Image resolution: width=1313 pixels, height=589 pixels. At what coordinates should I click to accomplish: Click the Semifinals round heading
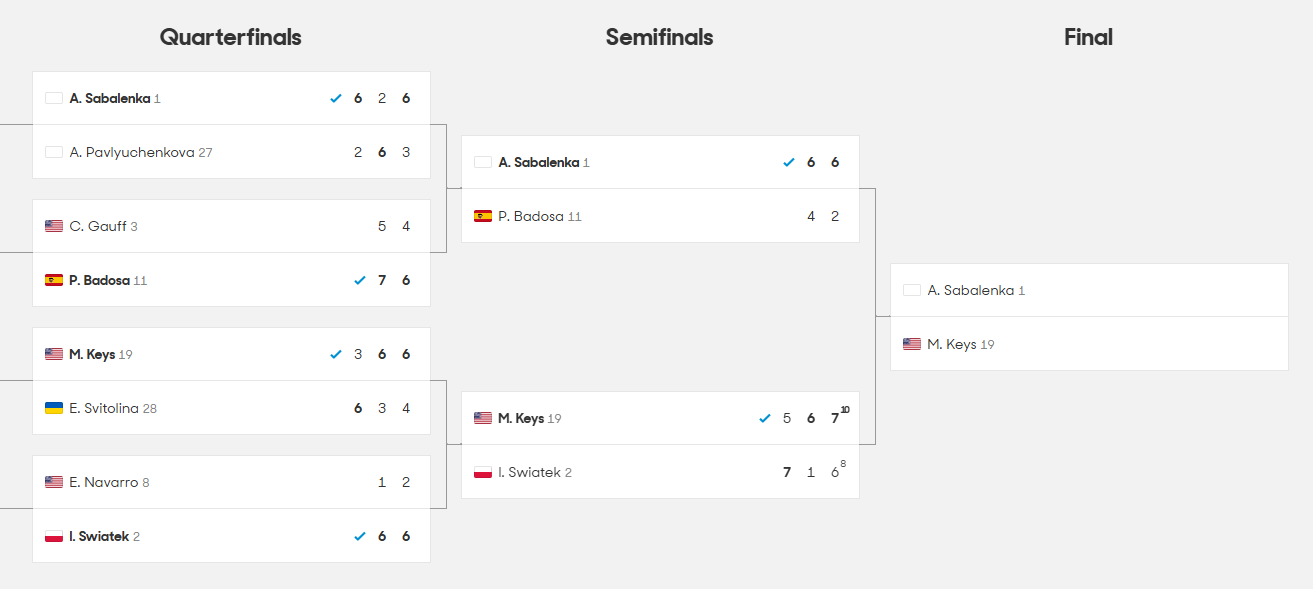coord(660,38)
